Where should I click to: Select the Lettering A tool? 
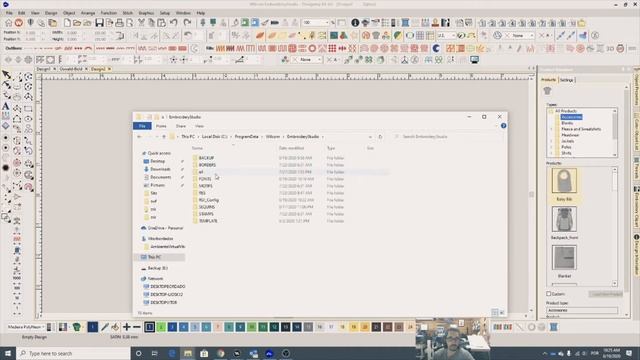tap(6, 107)
